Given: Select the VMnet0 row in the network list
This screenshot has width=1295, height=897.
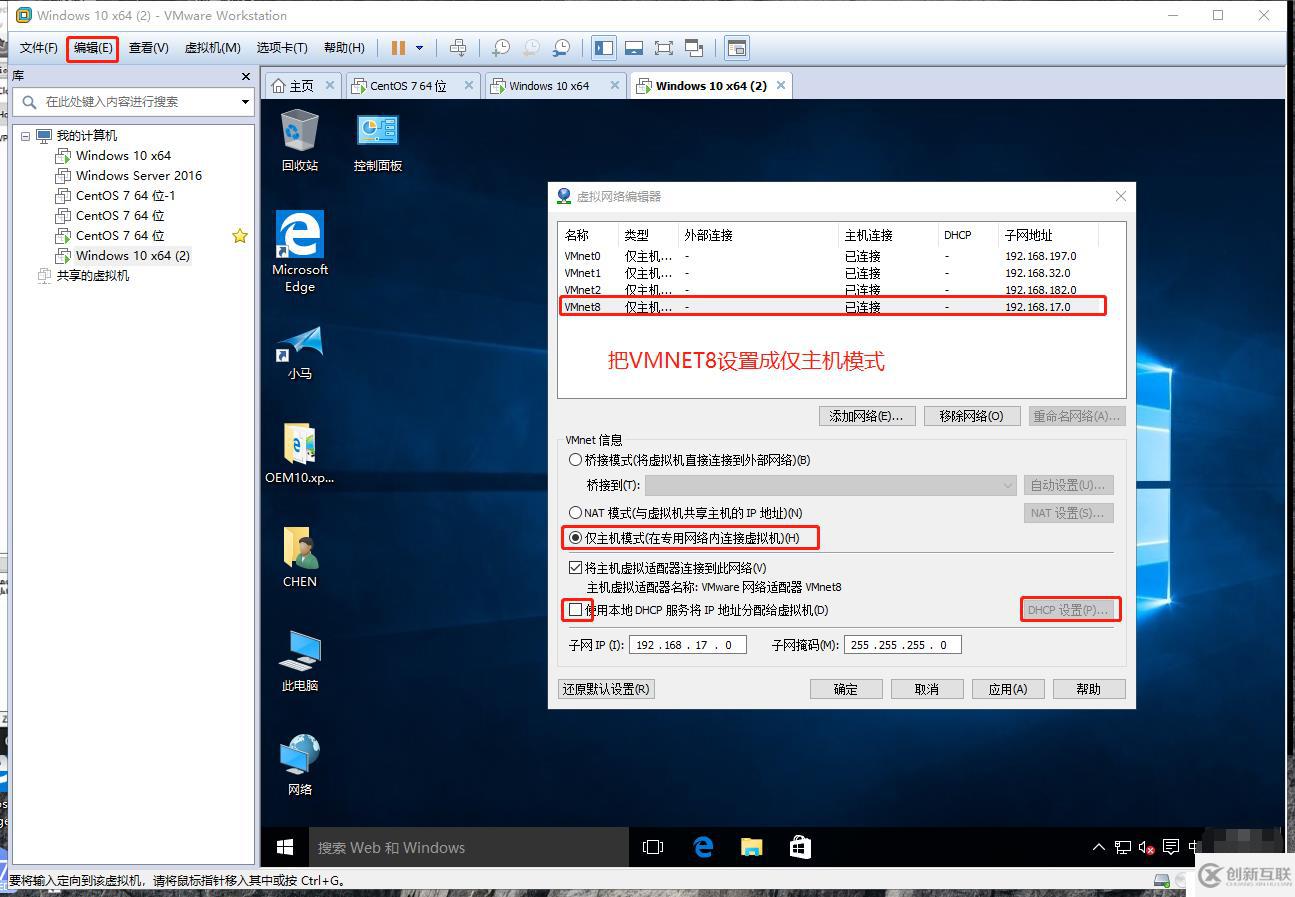Looking at the screenshot, I should pyautogui.click(x=832, y=256).
